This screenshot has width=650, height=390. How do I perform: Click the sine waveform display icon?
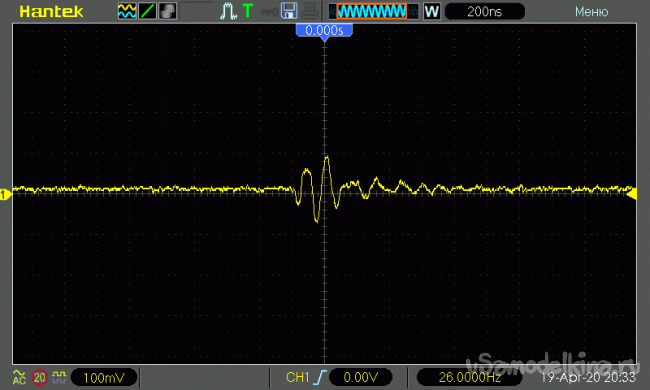pos(127,11)
